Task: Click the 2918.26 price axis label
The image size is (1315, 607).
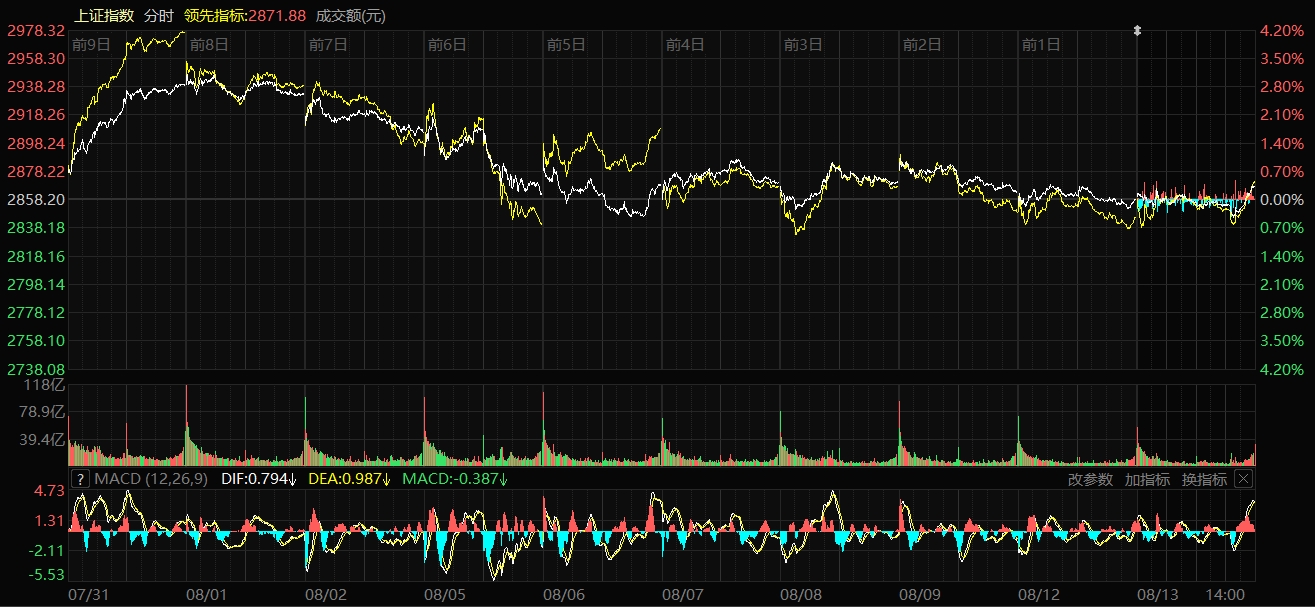Action: [35, 115]
